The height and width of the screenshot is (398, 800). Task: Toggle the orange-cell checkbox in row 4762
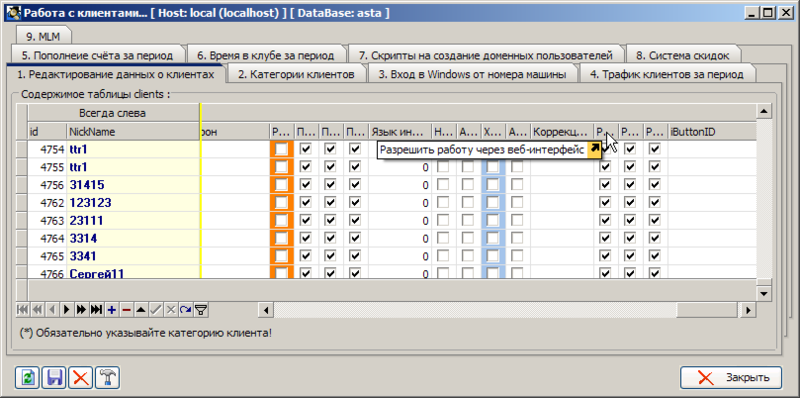(281, 203)
